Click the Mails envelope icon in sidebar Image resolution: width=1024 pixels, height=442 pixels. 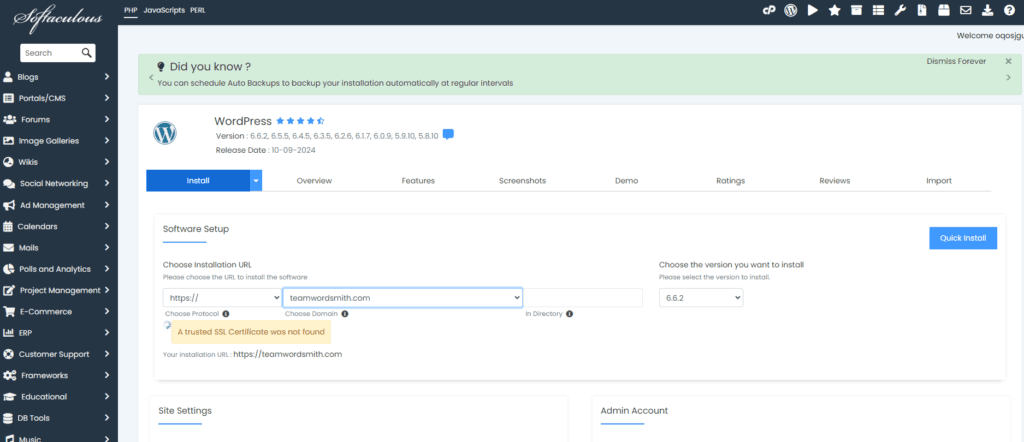(8, 248)
